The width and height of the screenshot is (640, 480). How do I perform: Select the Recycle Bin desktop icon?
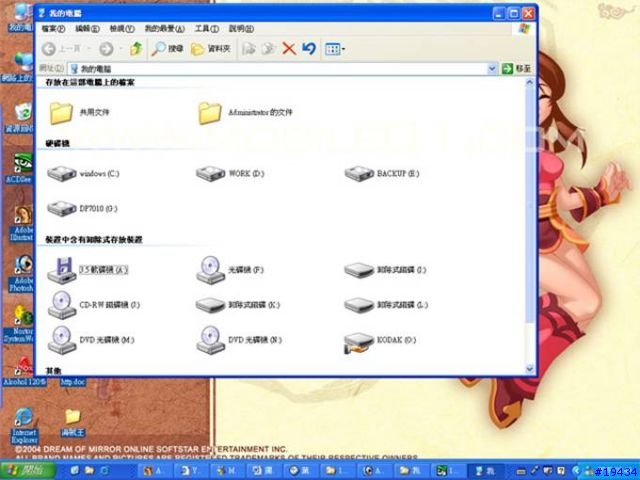(x=20, y=118)
